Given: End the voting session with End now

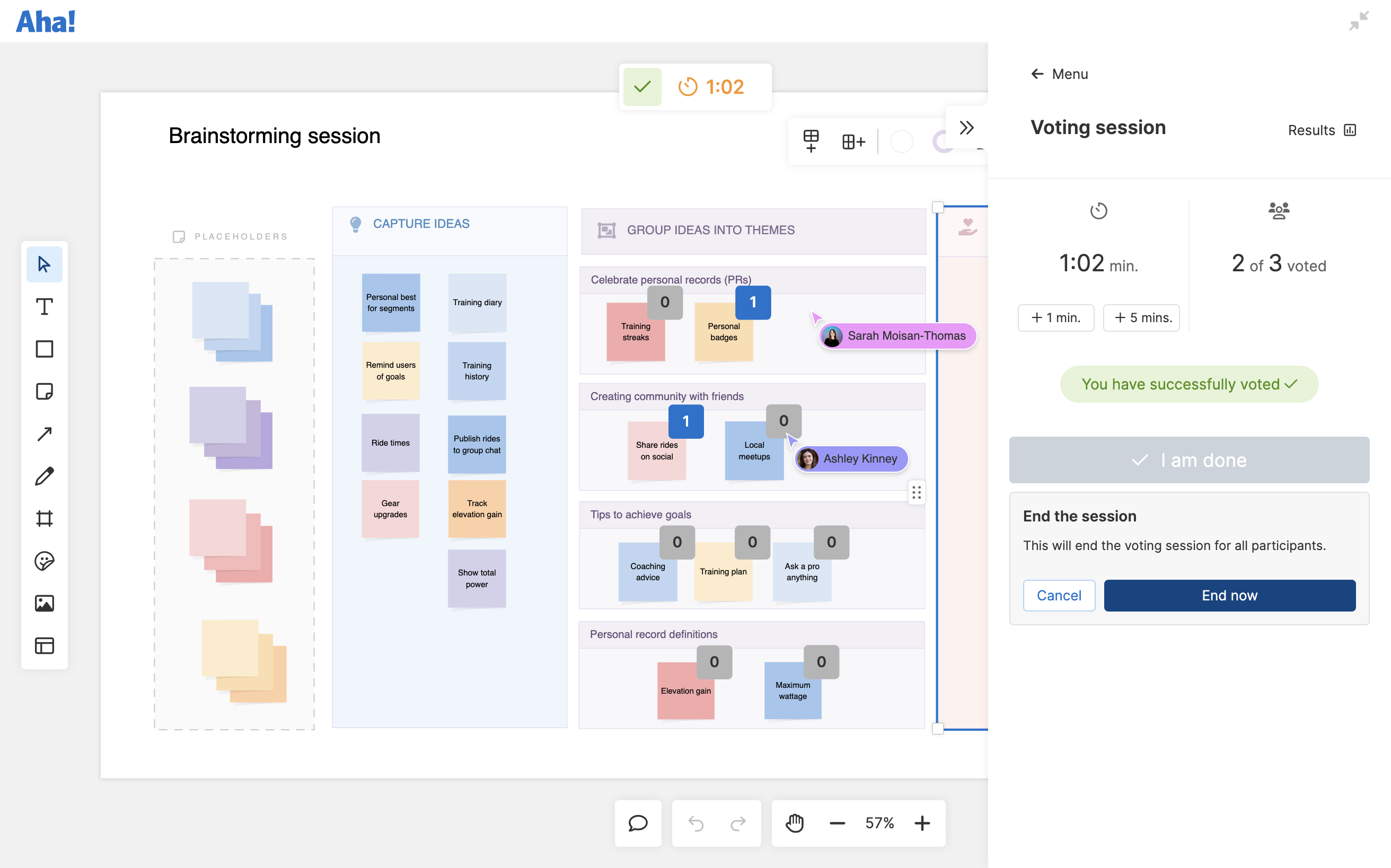Looking at the screenshot, I should pyautogui.click(x=1228, y=595).
